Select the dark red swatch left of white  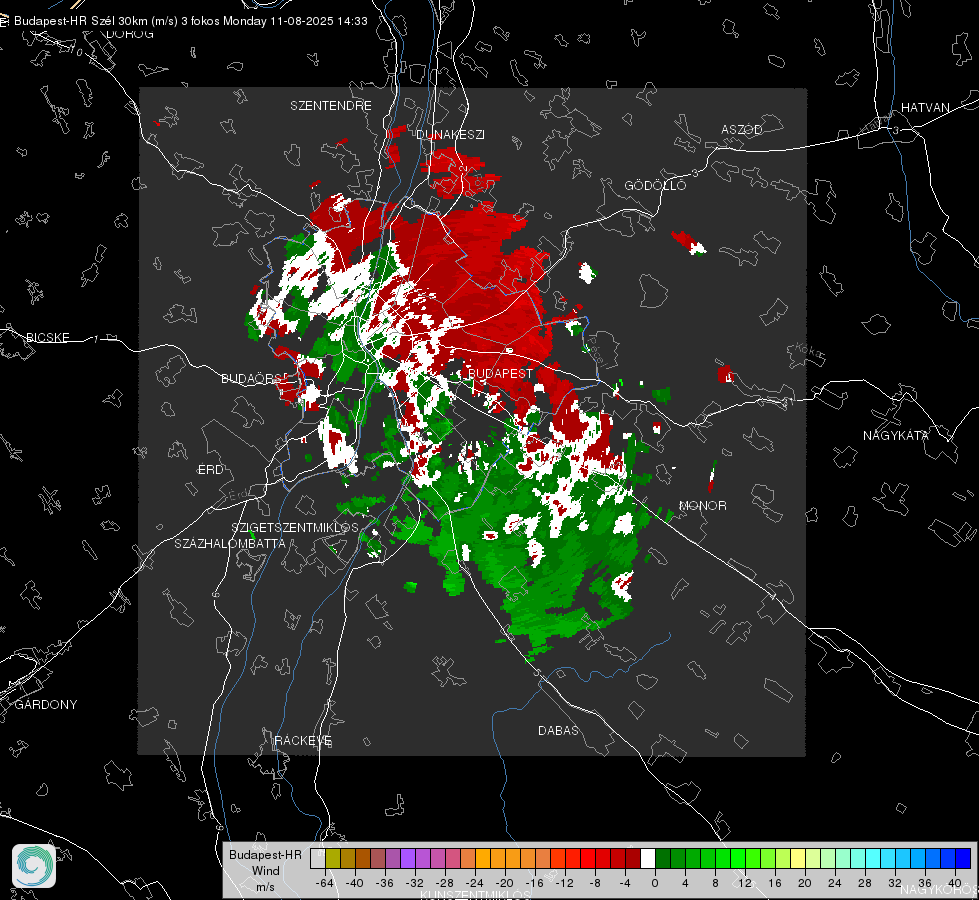point(633,858)
